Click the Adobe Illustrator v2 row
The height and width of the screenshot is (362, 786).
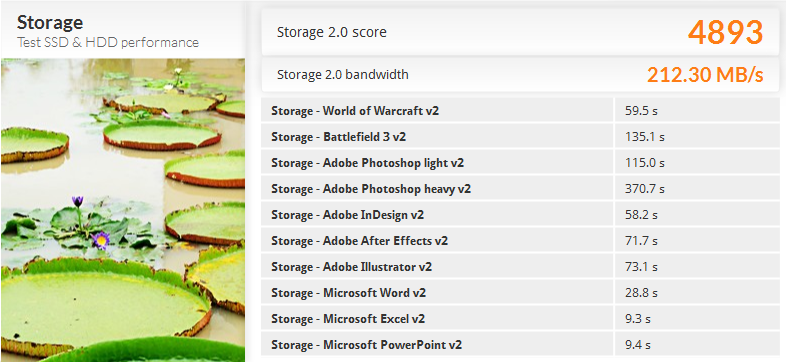click(520, 267)
